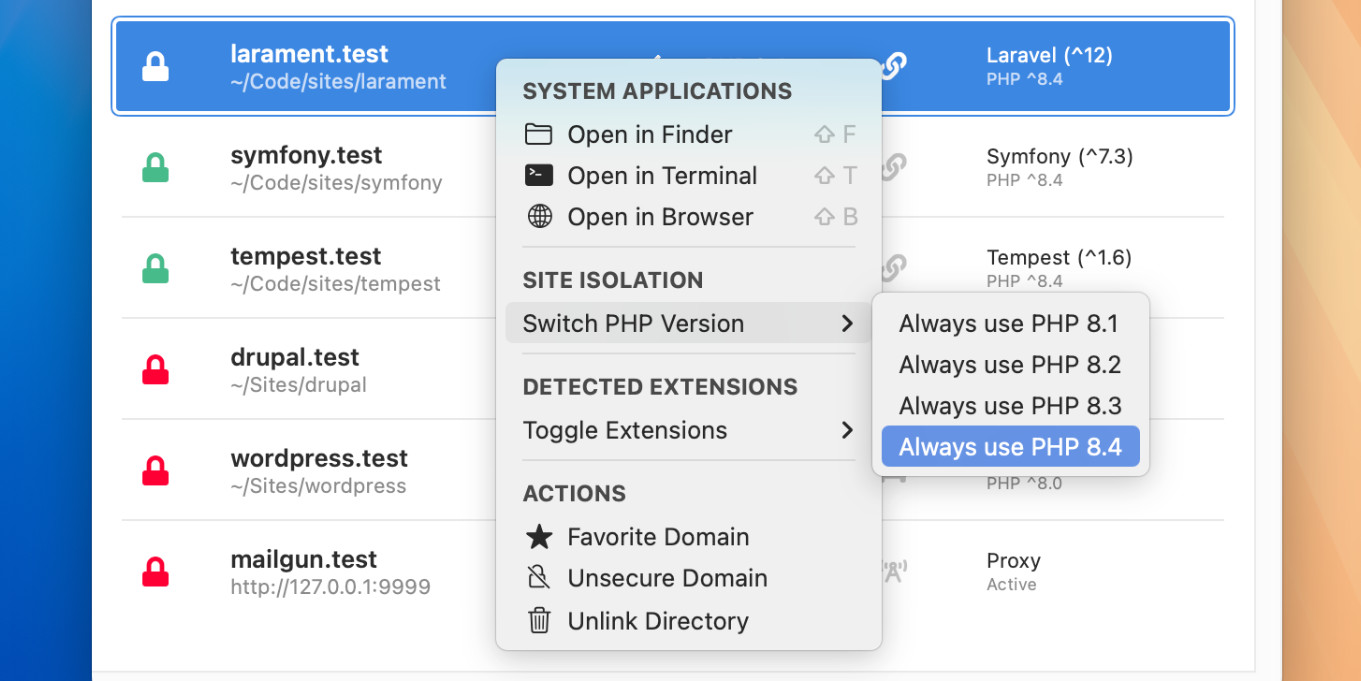
Task: Click the globe icon for Open in Browser
Action: pos(539,217)
